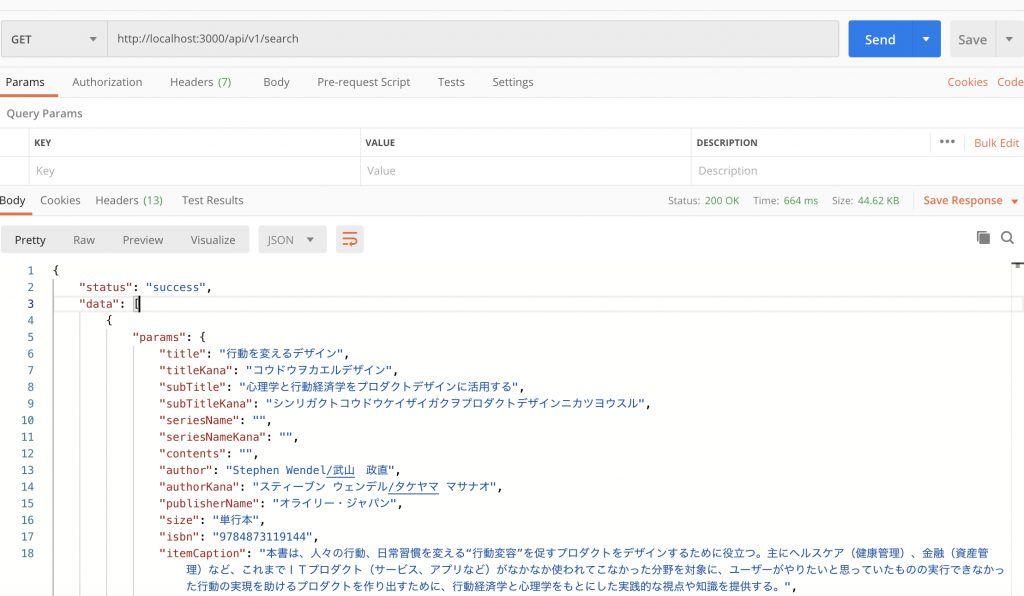This screenshot has width=1024, height=596.
Task: Open the Headers (7) request tab
Action: (x=200, y=82)
